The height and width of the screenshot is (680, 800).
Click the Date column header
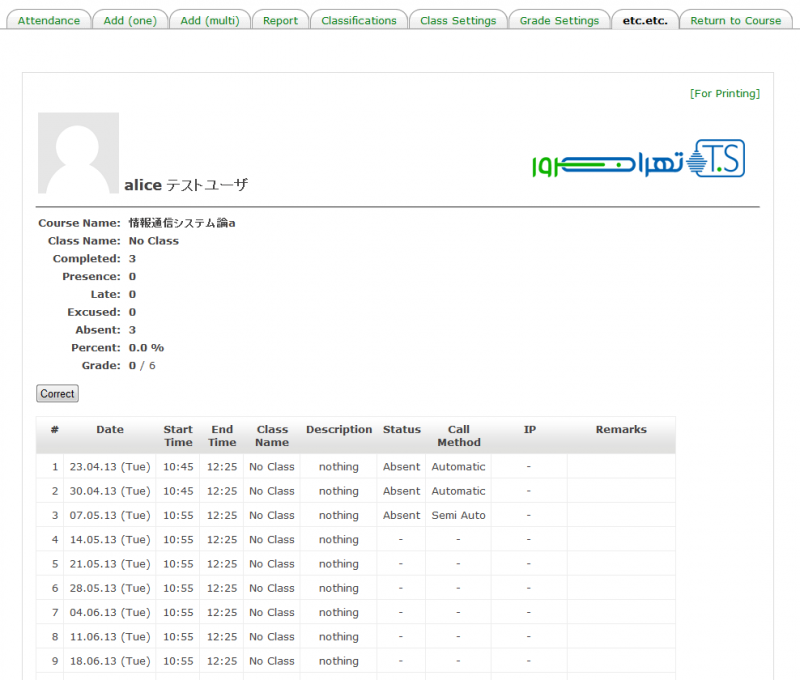(110, 430)
